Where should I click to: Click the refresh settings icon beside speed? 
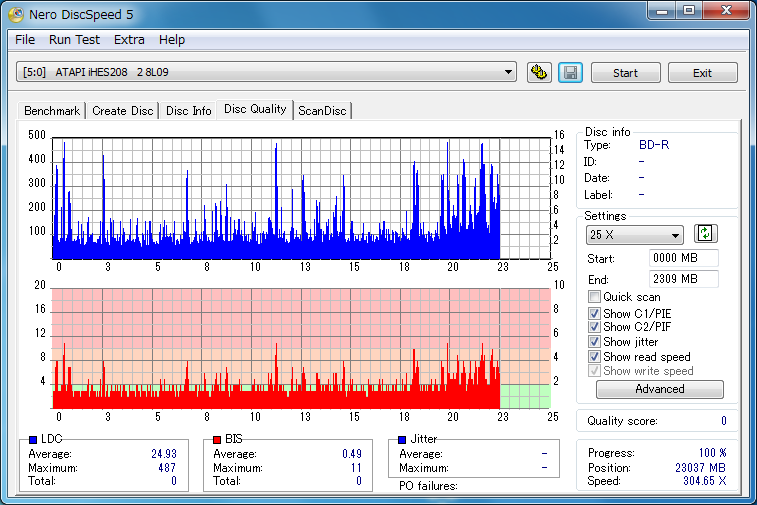(705, 234)
